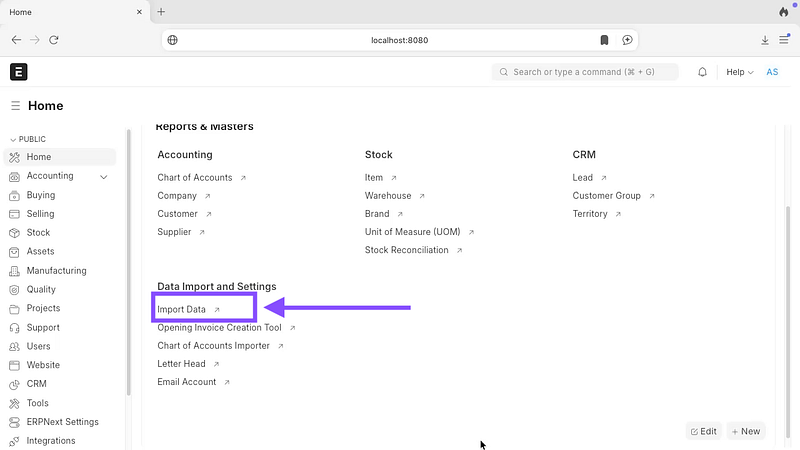Open the Help dropdown menu
800x450 pixels.
click(x=740, y=72)
